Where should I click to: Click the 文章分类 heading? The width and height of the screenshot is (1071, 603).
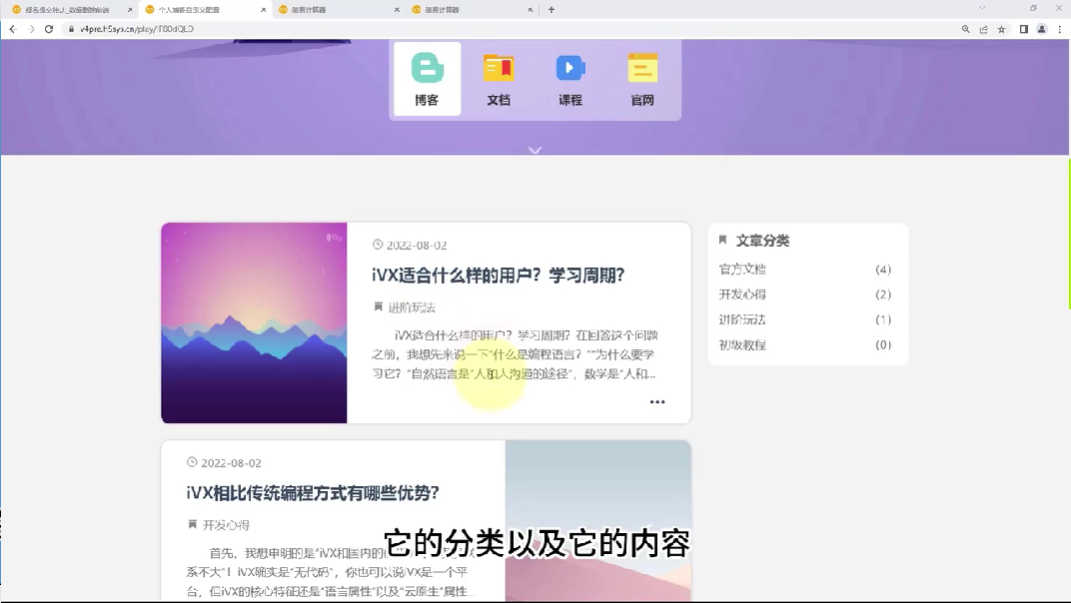[762, 240]
